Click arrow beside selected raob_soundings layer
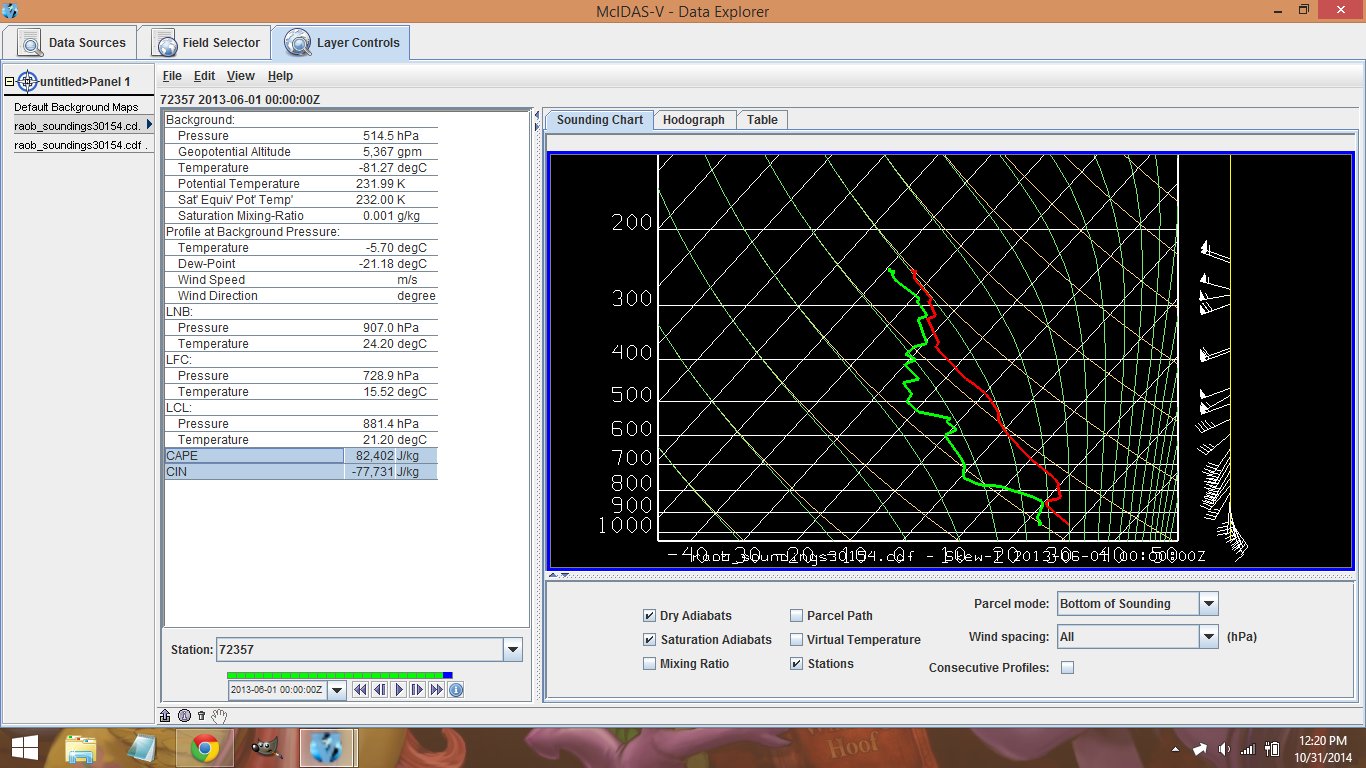Viewport: 1366px width, 768px height. 149,125
